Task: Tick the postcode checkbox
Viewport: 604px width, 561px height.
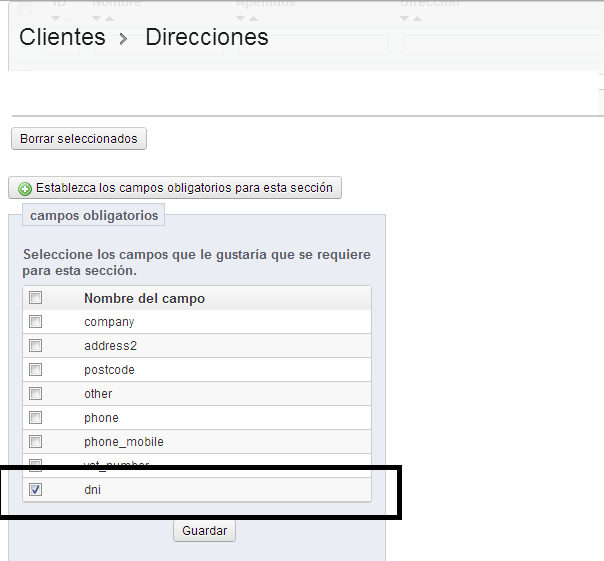Action: pyautogui.click(x=36, y=370)
